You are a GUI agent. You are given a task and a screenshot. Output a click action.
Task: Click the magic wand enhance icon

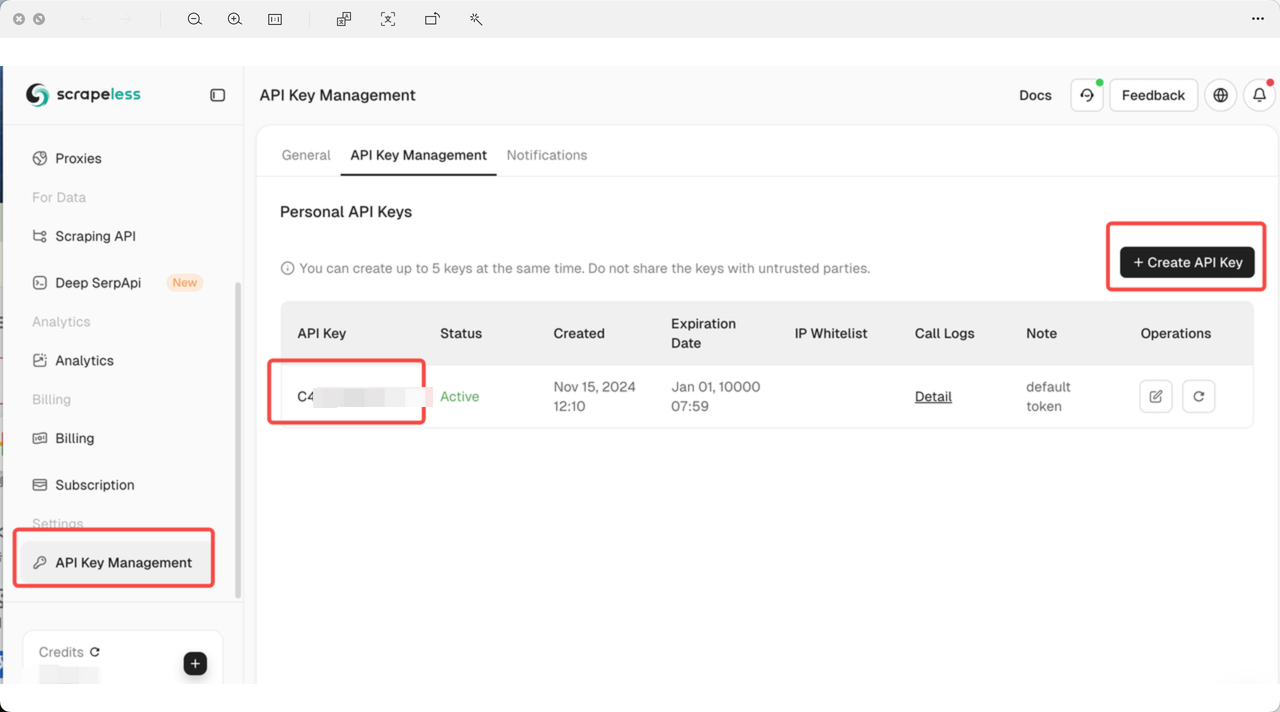[x=476, y=19]
